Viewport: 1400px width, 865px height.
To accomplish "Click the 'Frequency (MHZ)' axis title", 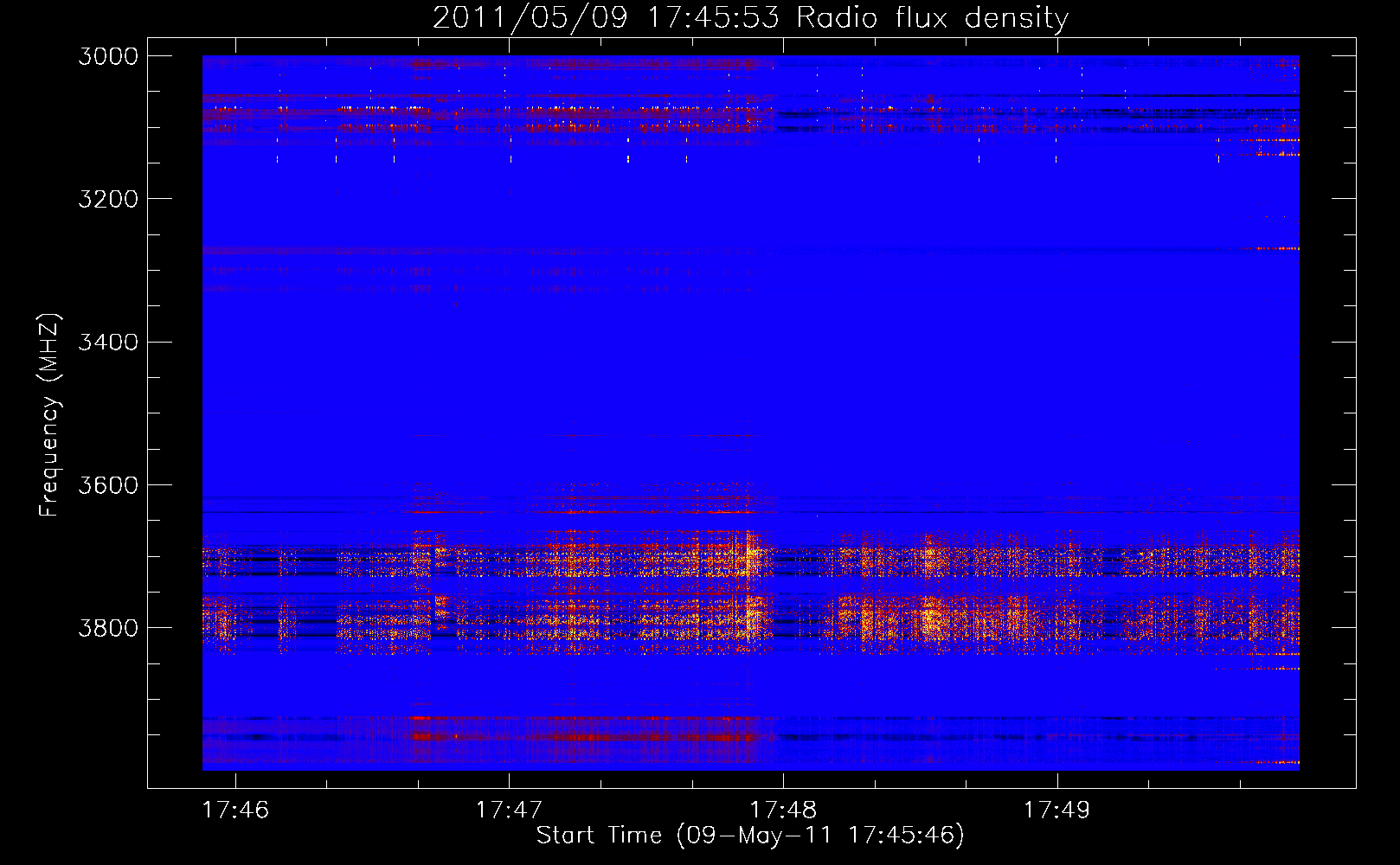I will [x=50, y=415].
